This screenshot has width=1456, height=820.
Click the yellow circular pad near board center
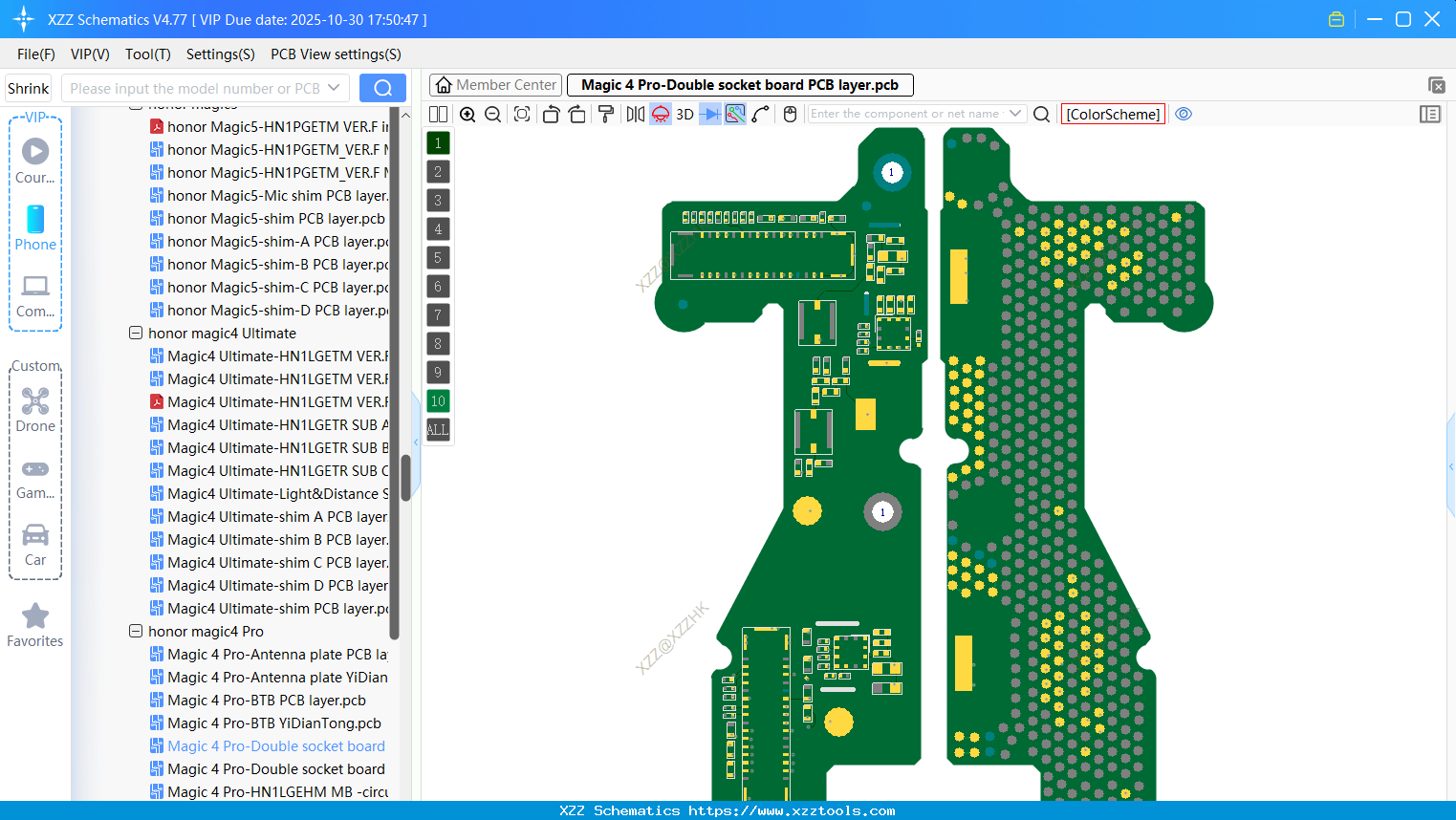click(x=808, y=510)
